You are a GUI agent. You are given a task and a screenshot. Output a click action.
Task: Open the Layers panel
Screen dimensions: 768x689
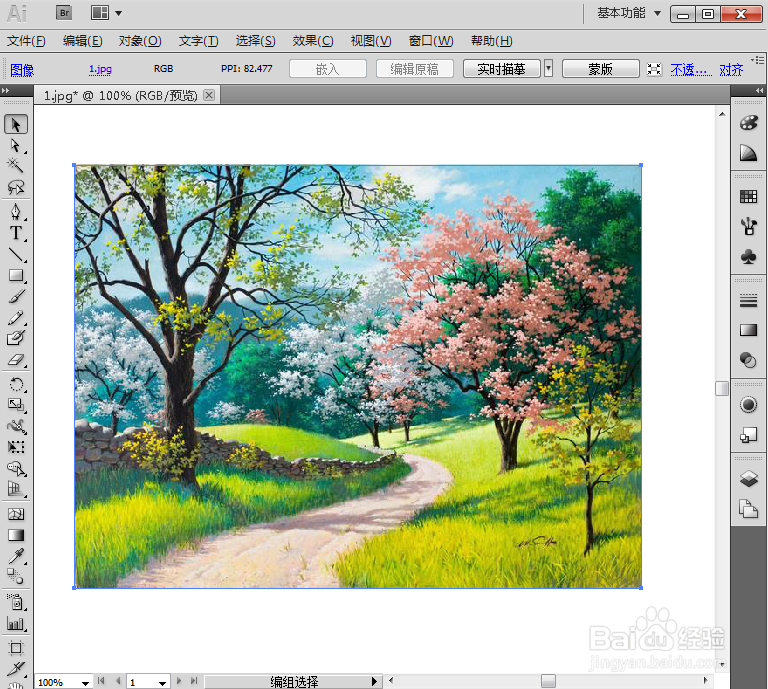748,479
